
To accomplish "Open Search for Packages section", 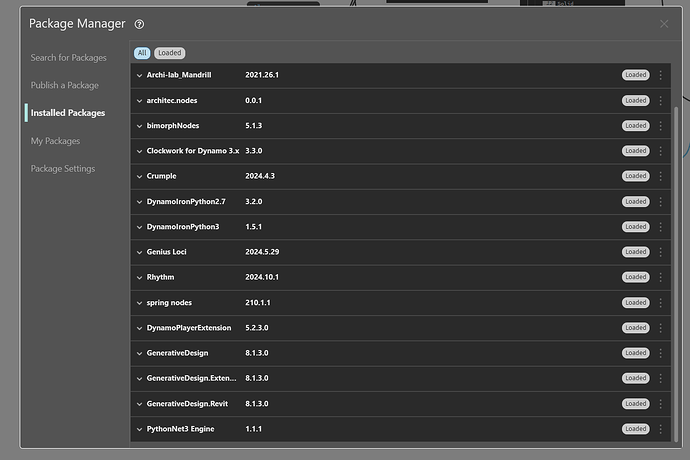I will (x=68, y=58).
